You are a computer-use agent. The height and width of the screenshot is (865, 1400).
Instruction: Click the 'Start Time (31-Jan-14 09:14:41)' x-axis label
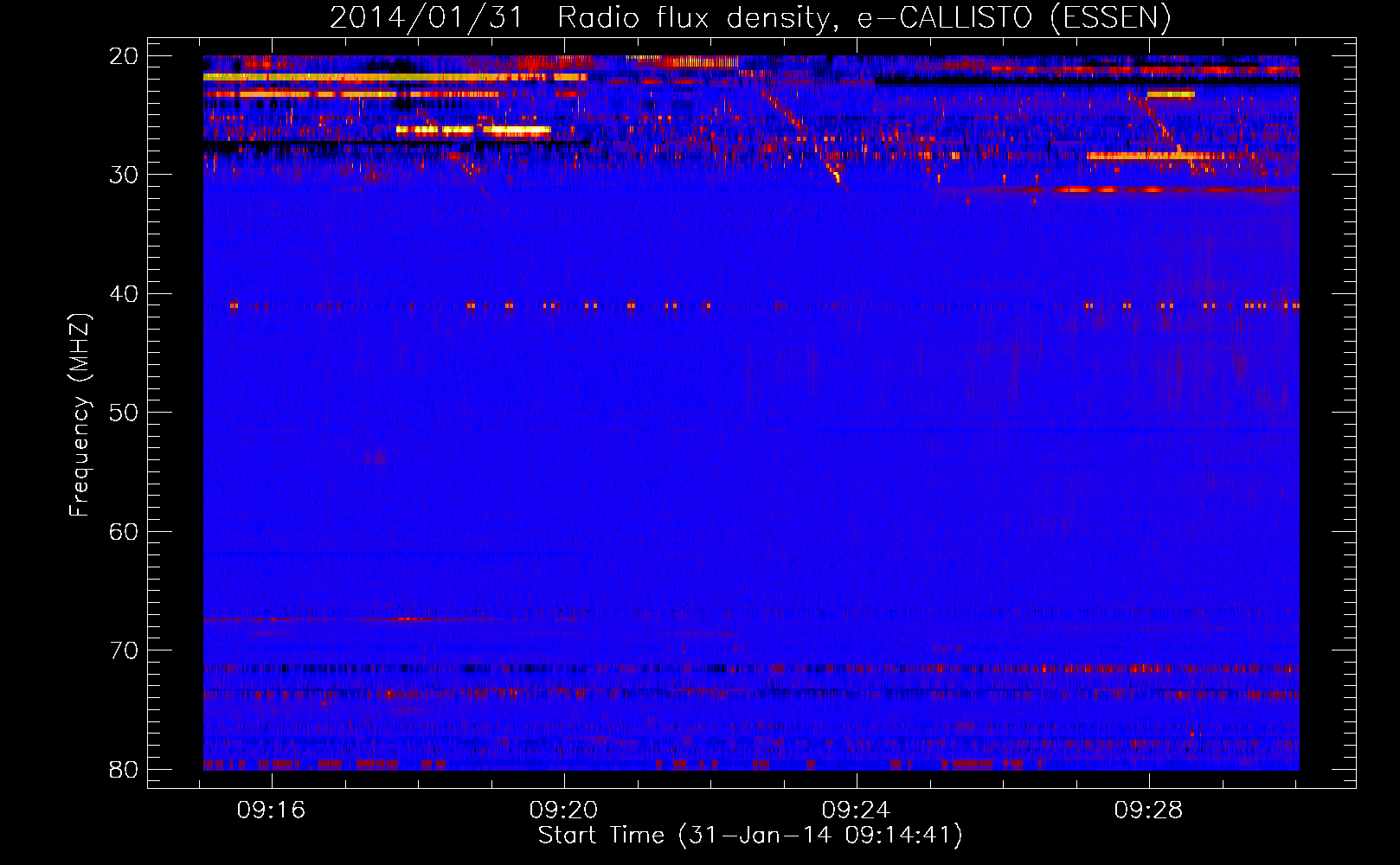point(750,836)
